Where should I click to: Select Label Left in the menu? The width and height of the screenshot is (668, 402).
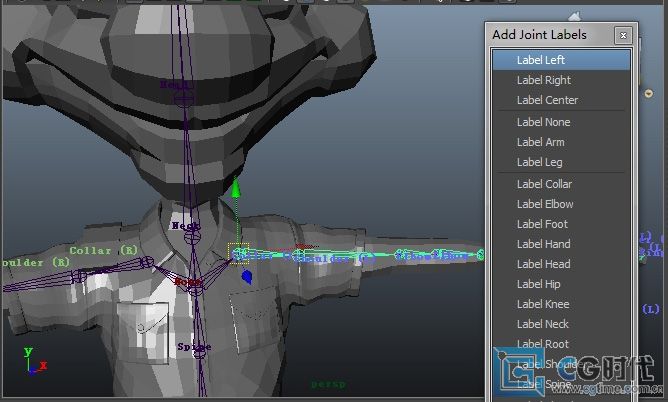[561, 60]
